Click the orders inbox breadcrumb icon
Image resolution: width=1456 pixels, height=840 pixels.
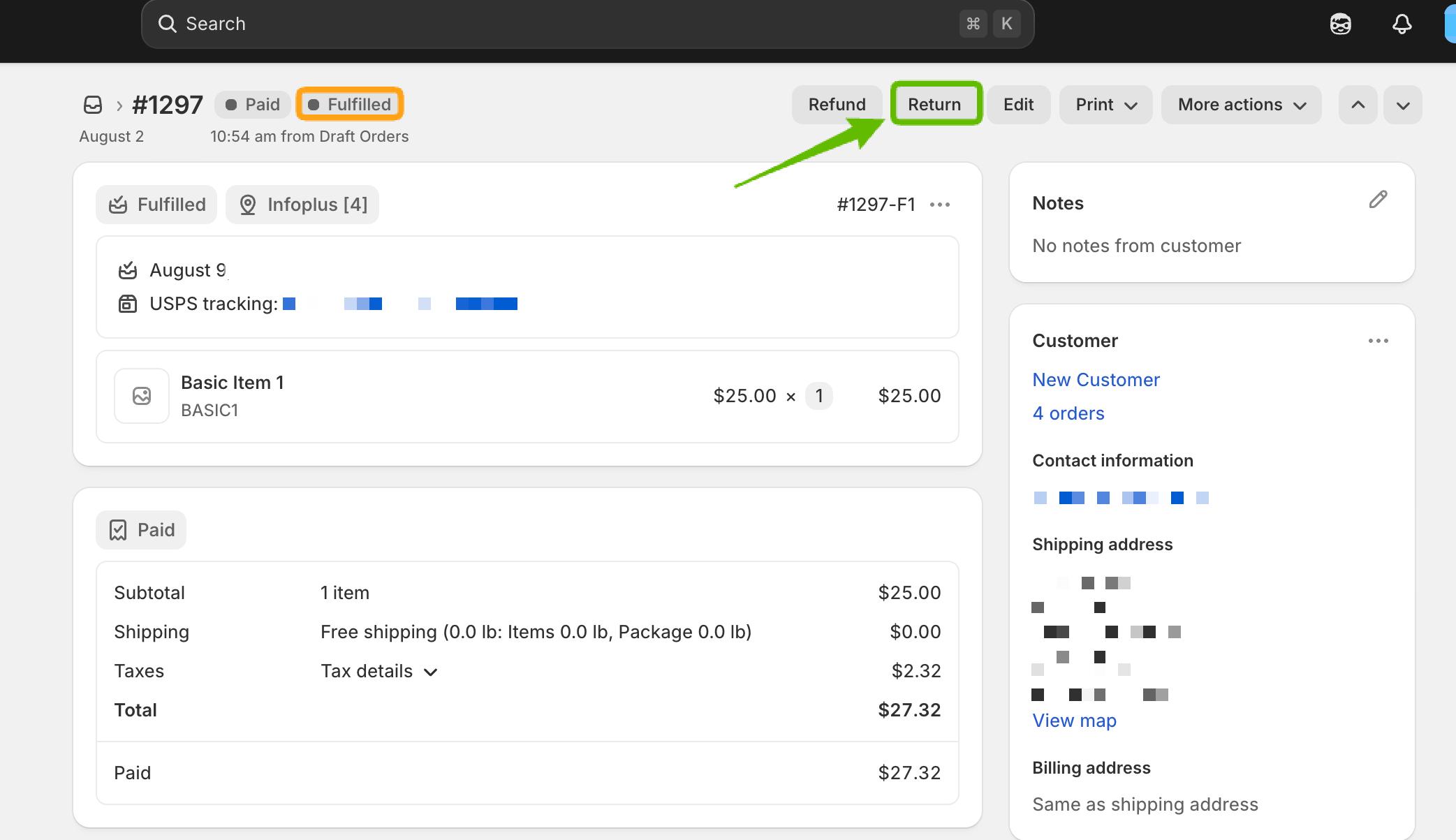93,105
